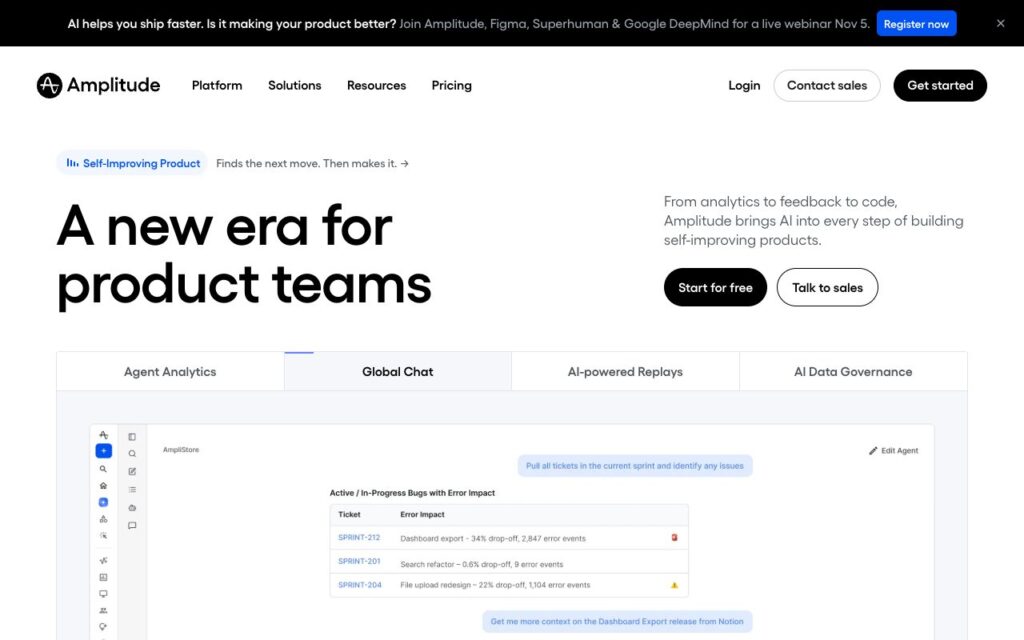Click the yellow warning icon on the SPRINT-204 row
This screenshot has width=1024, height=640.
[674, 585]
